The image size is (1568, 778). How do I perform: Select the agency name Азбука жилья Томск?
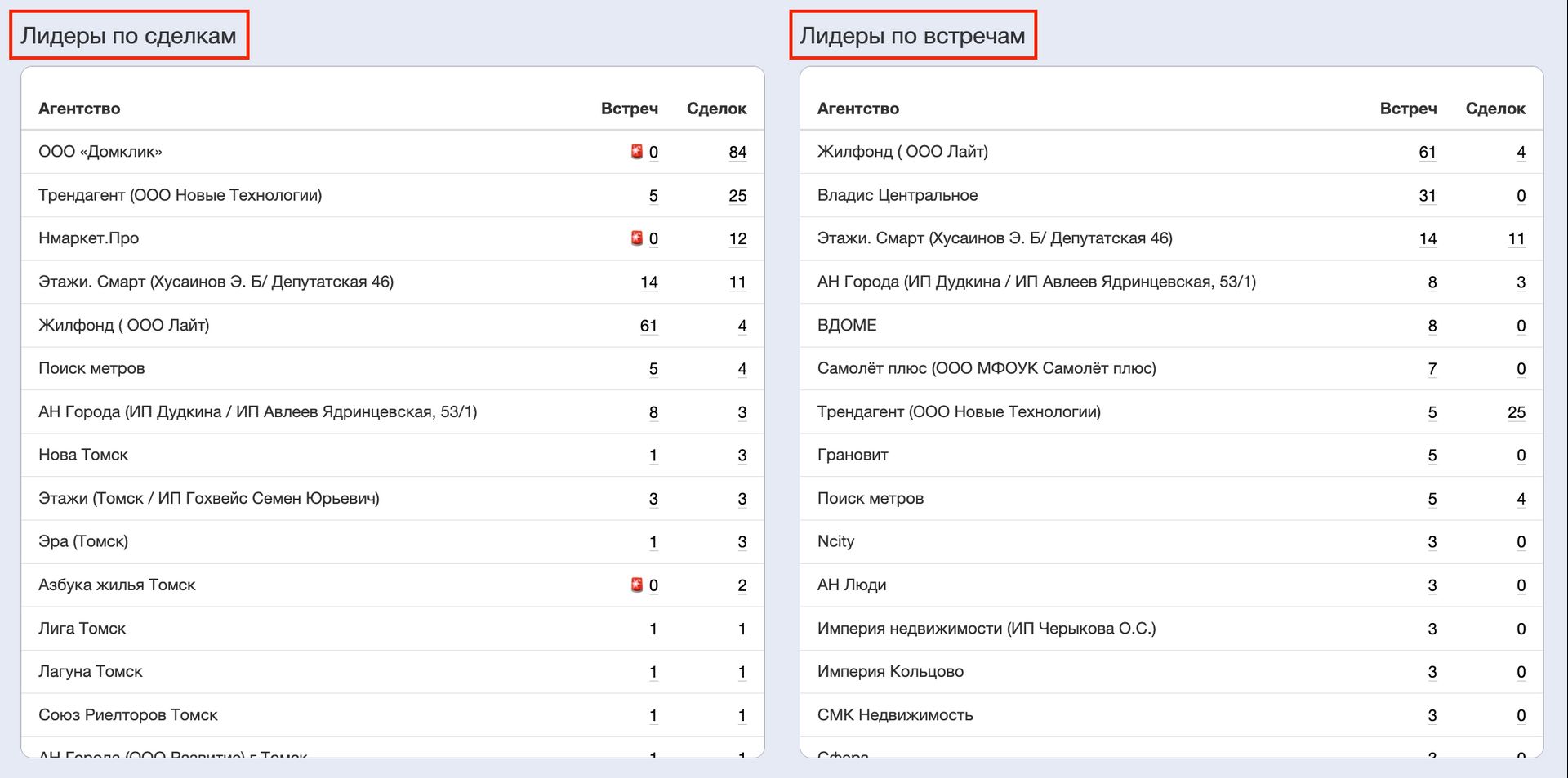pos(117,585)
